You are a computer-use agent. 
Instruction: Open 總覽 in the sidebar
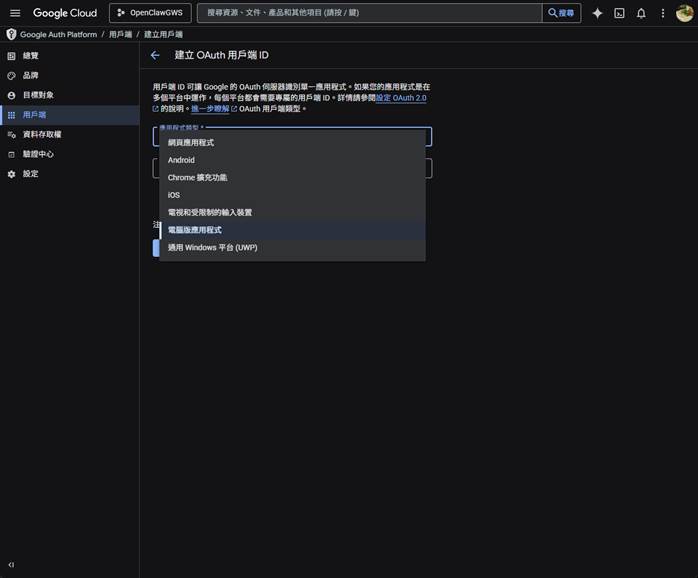[x=30, y=56]
